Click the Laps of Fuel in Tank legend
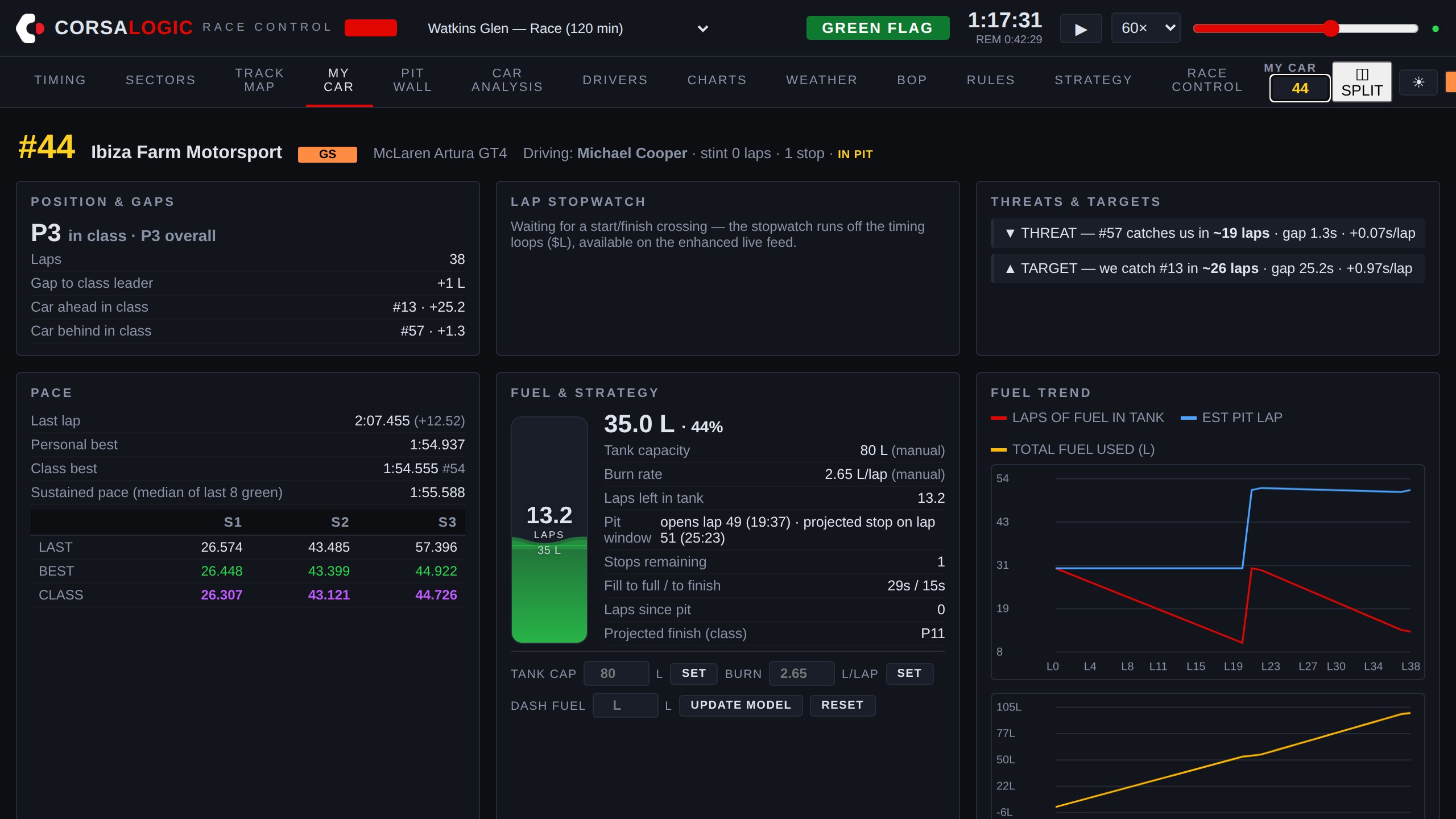Image resolution: width=1456 pixels, height=819 pixels. 1078,417
